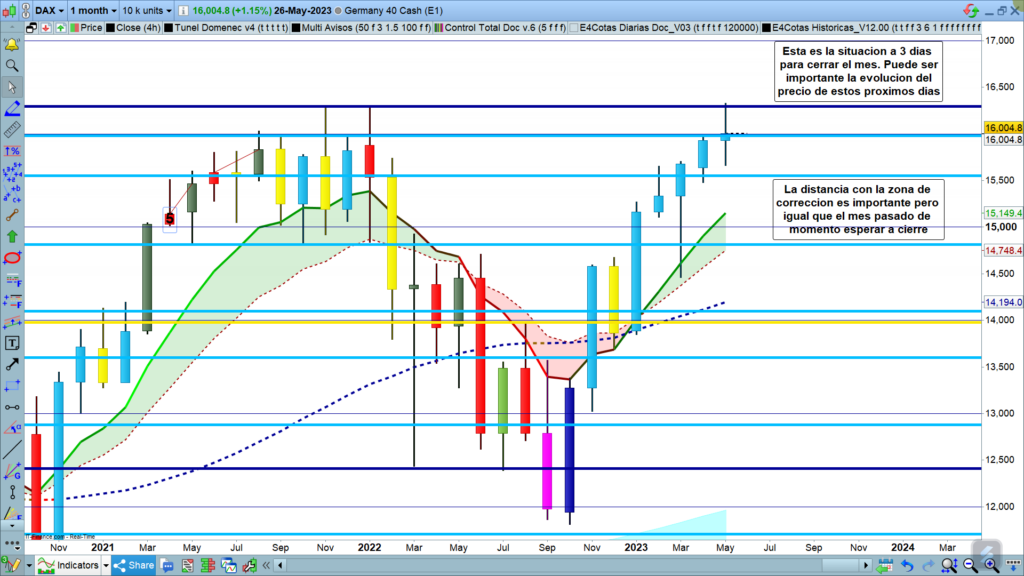This screenshot has width=1024, height=576.
Task: Select the green up arrow tool
Action: click(x=12, y=236)
